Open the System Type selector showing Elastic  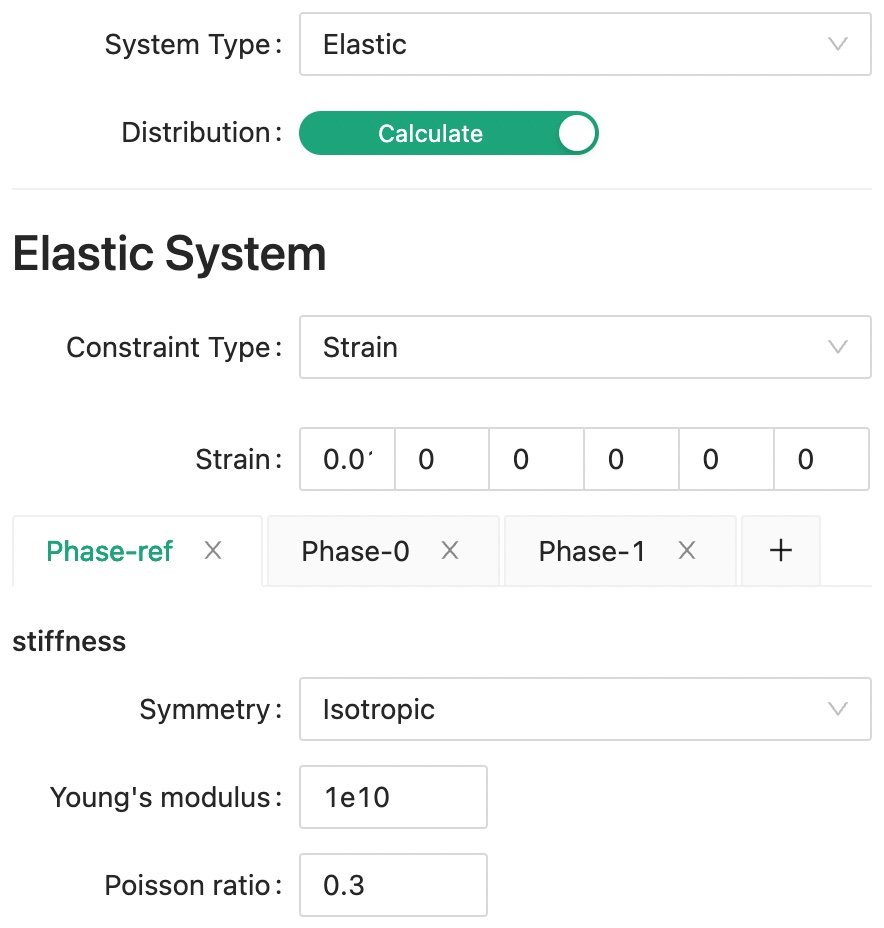[585, 44]
